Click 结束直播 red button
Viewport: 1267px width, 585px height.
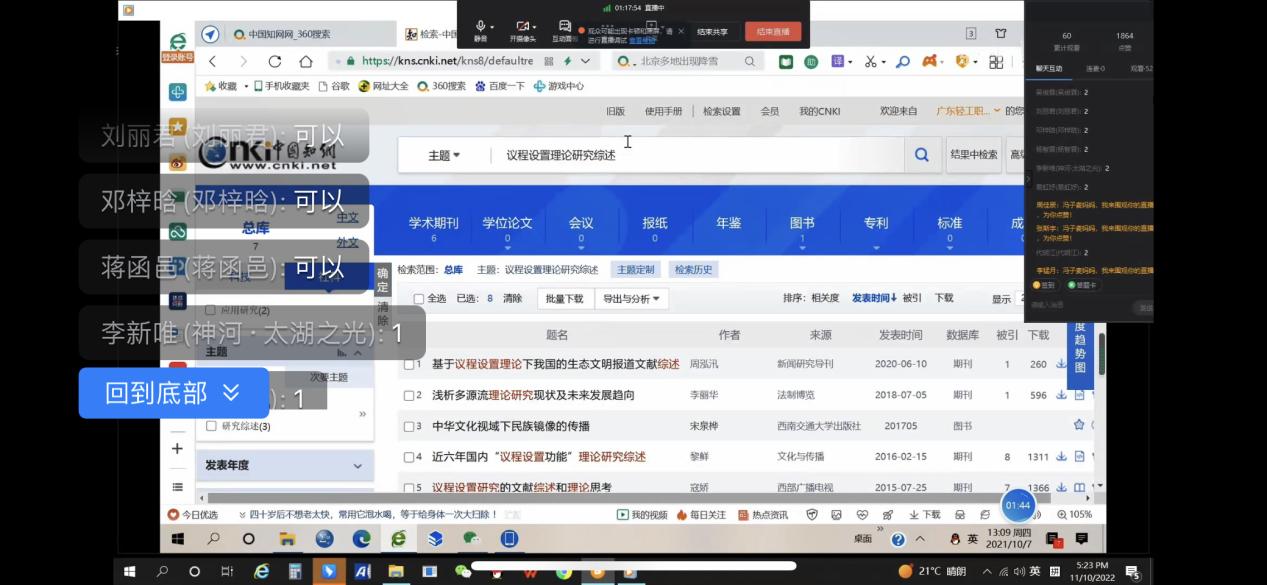[773, 31]
